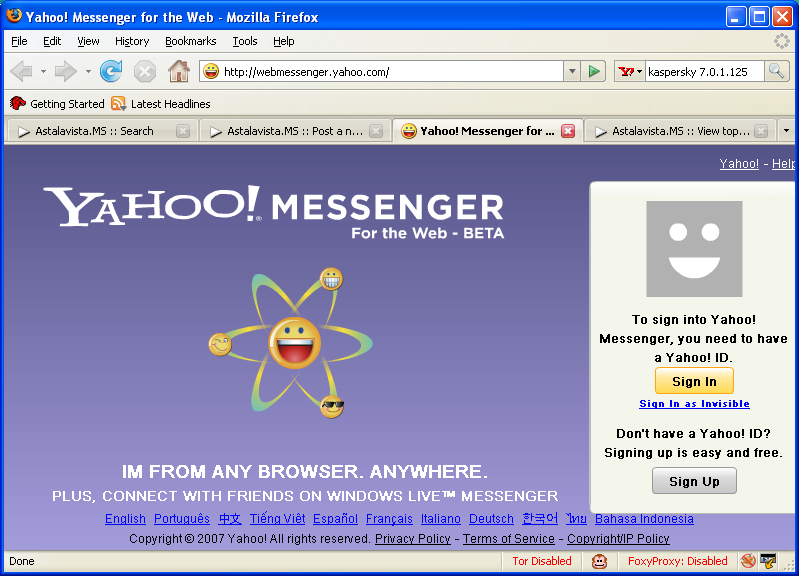The height and width of the screenshot is (576, 799).
Task: Go forward with the Forward arrow button
Action: click(x=65, y=71)
